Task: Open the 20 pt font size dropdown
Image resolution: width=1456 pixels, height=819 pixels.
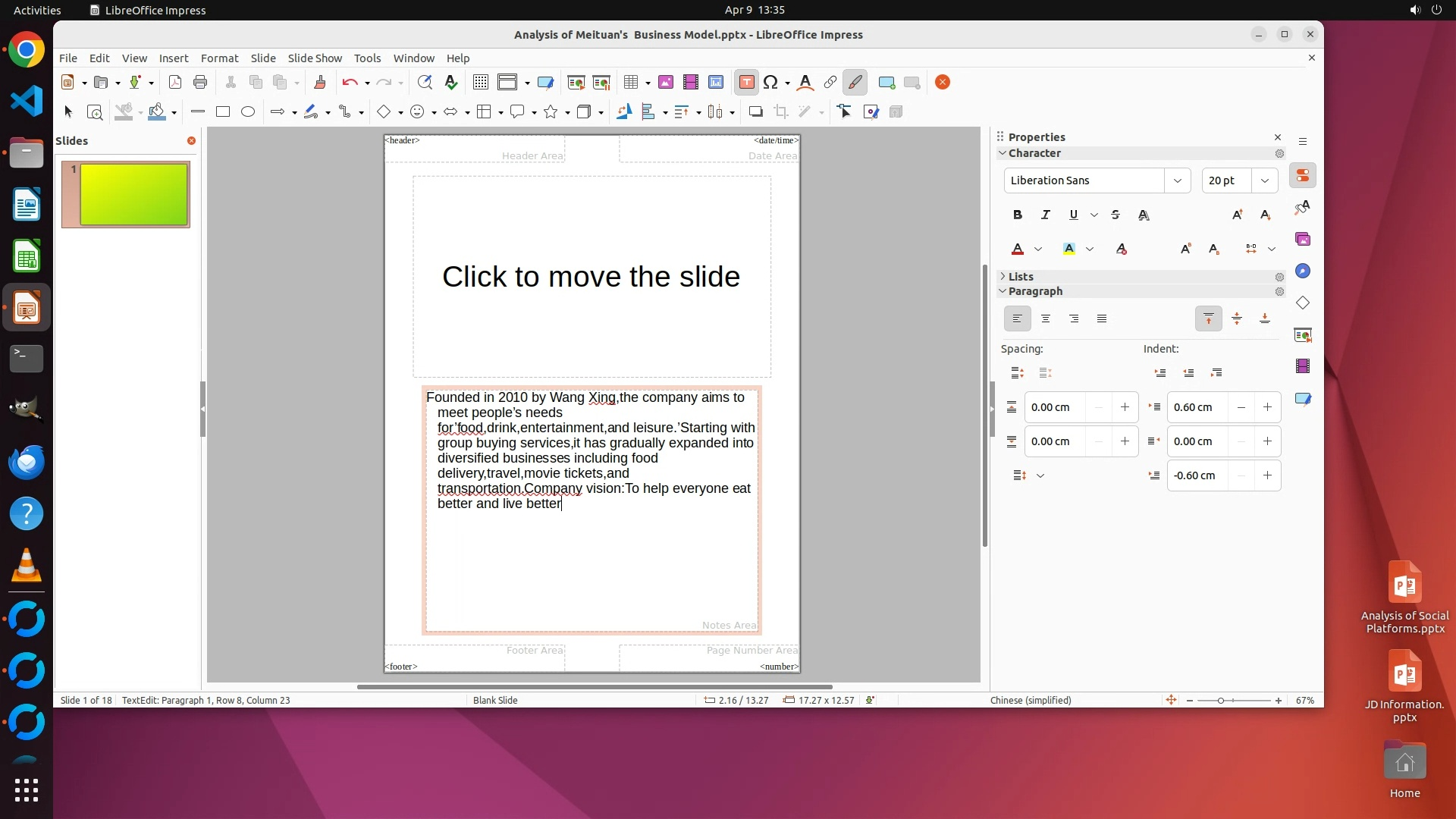Action: point(1264,180)
